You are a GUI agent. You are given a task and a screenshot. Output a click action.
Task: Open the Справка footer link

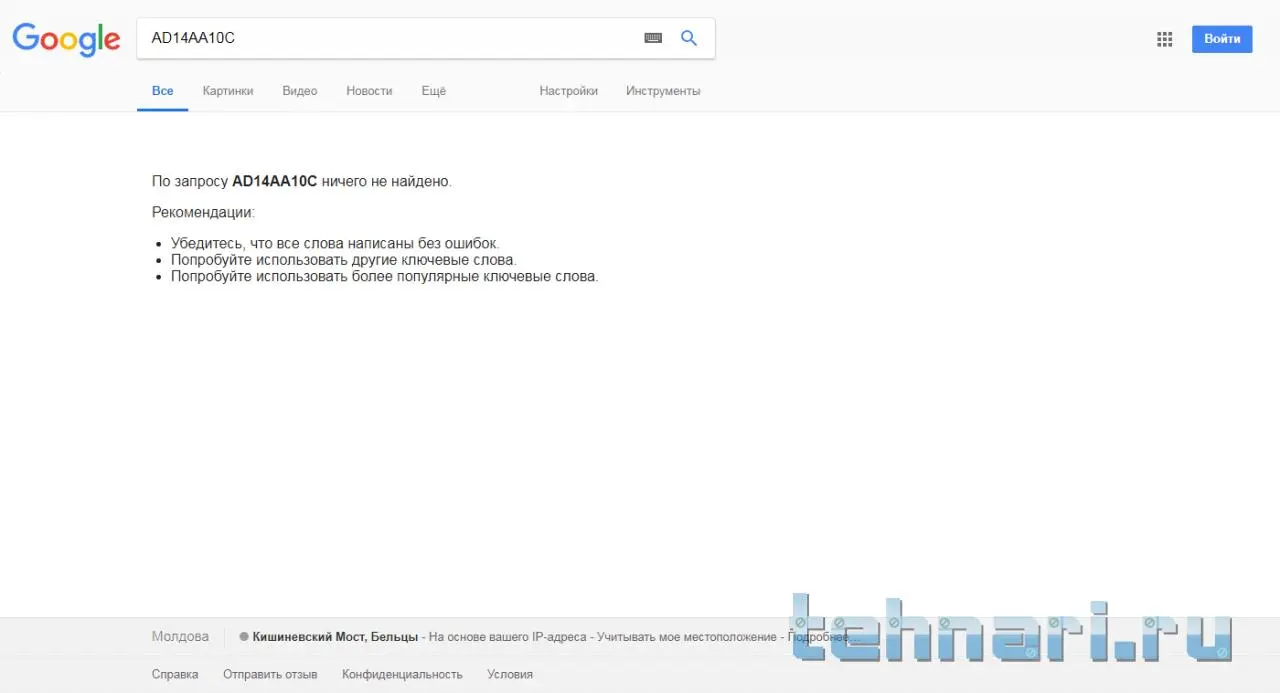point(175,675)
